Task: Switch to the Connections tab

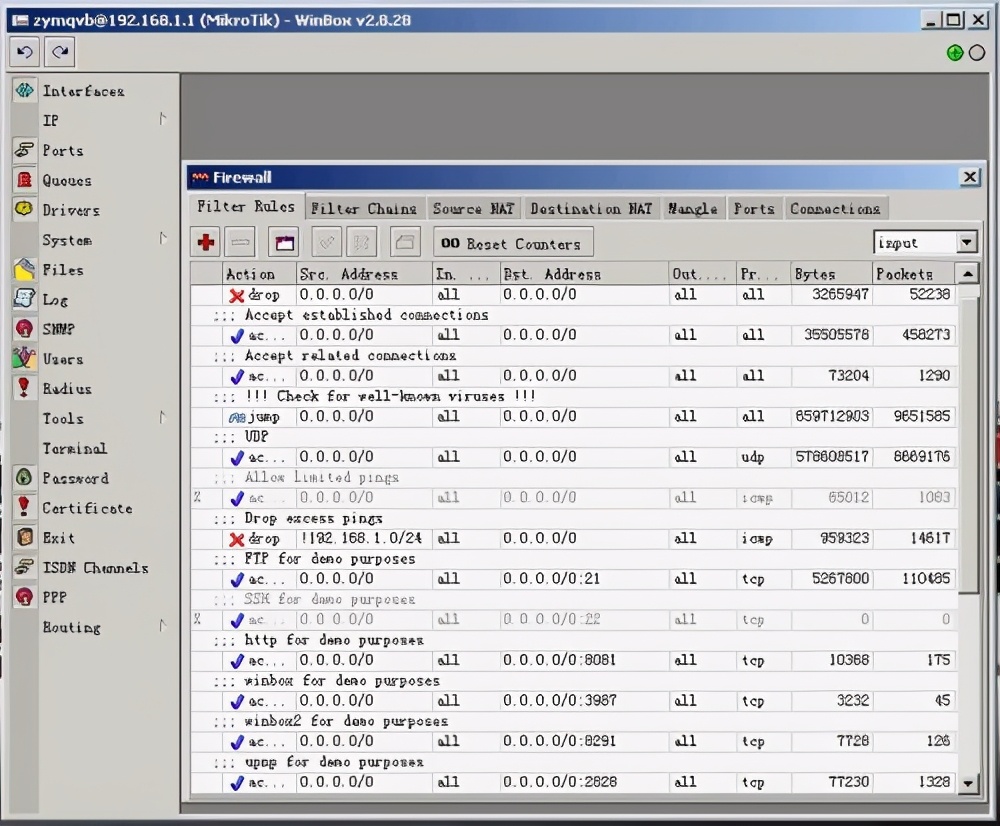Action: pyautogui.click(x=834, y=208)
